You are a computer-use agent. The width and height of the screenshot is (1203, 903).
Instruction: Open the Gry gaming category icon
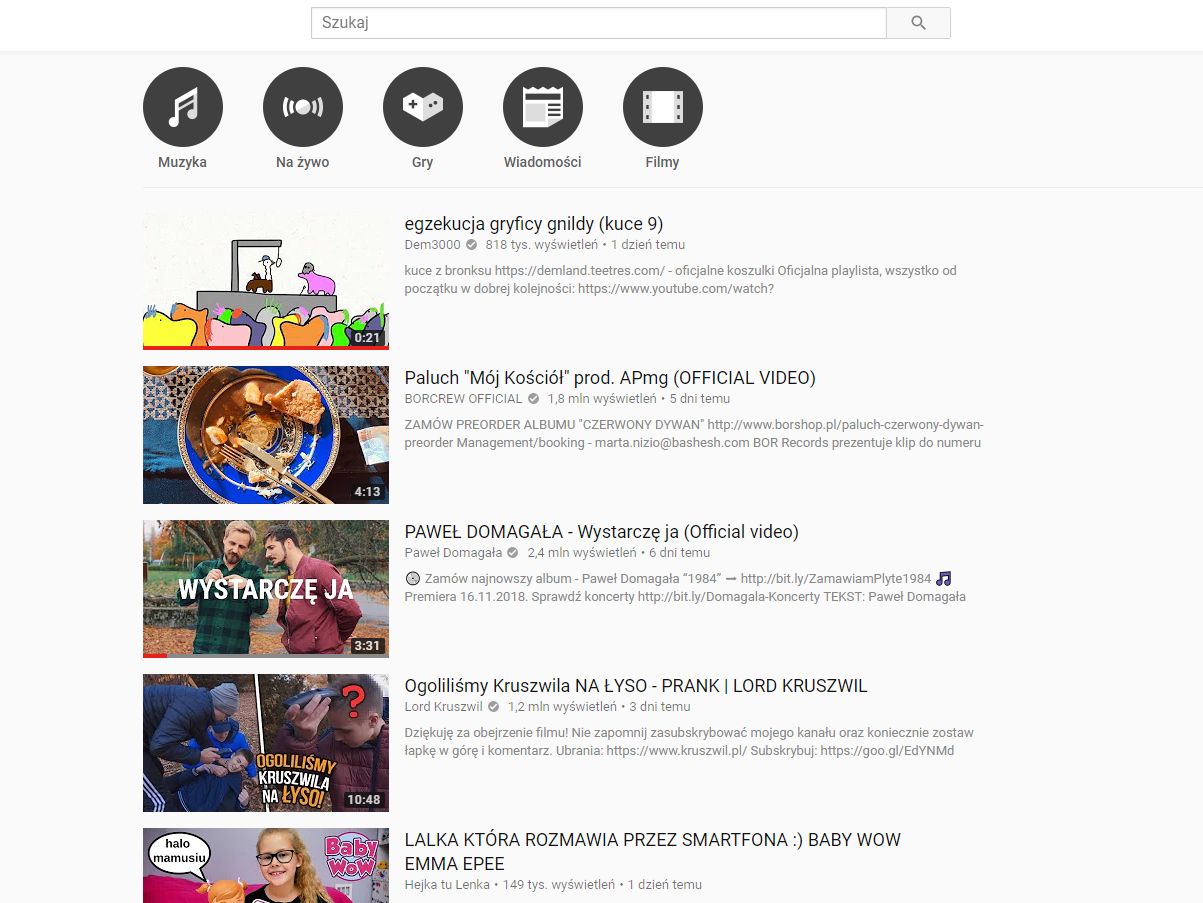point(423,107)
